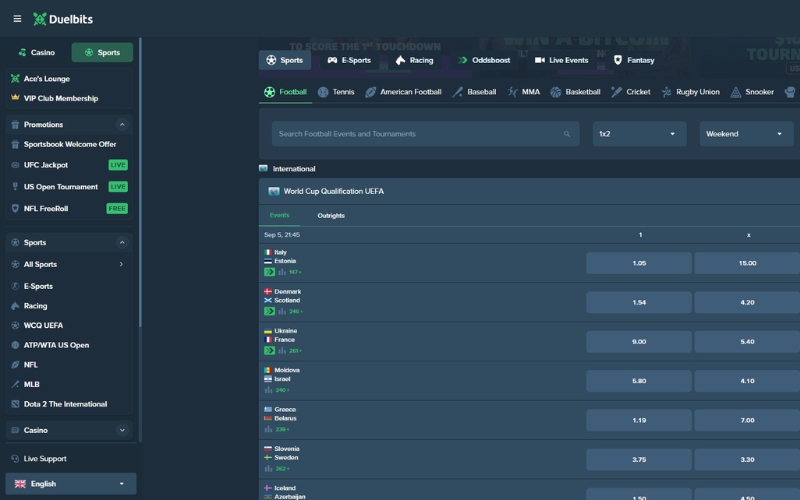
Task: Open the English language dropdown
Action: [x=70, y=484]
